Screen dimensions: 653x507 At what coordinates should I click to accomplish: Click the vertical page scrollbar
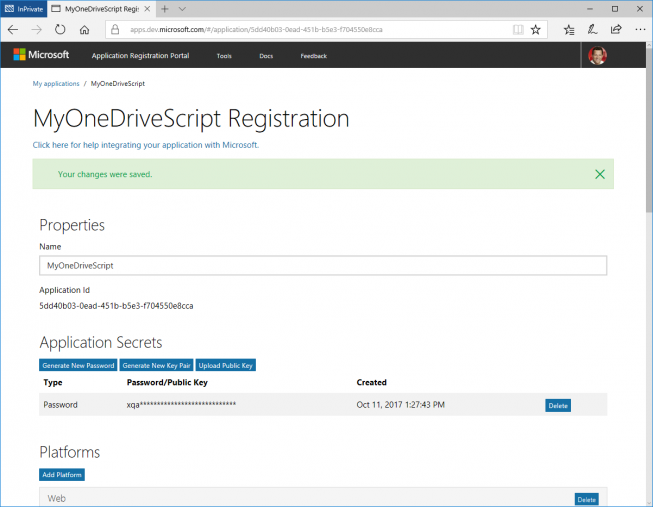(649, 273)
